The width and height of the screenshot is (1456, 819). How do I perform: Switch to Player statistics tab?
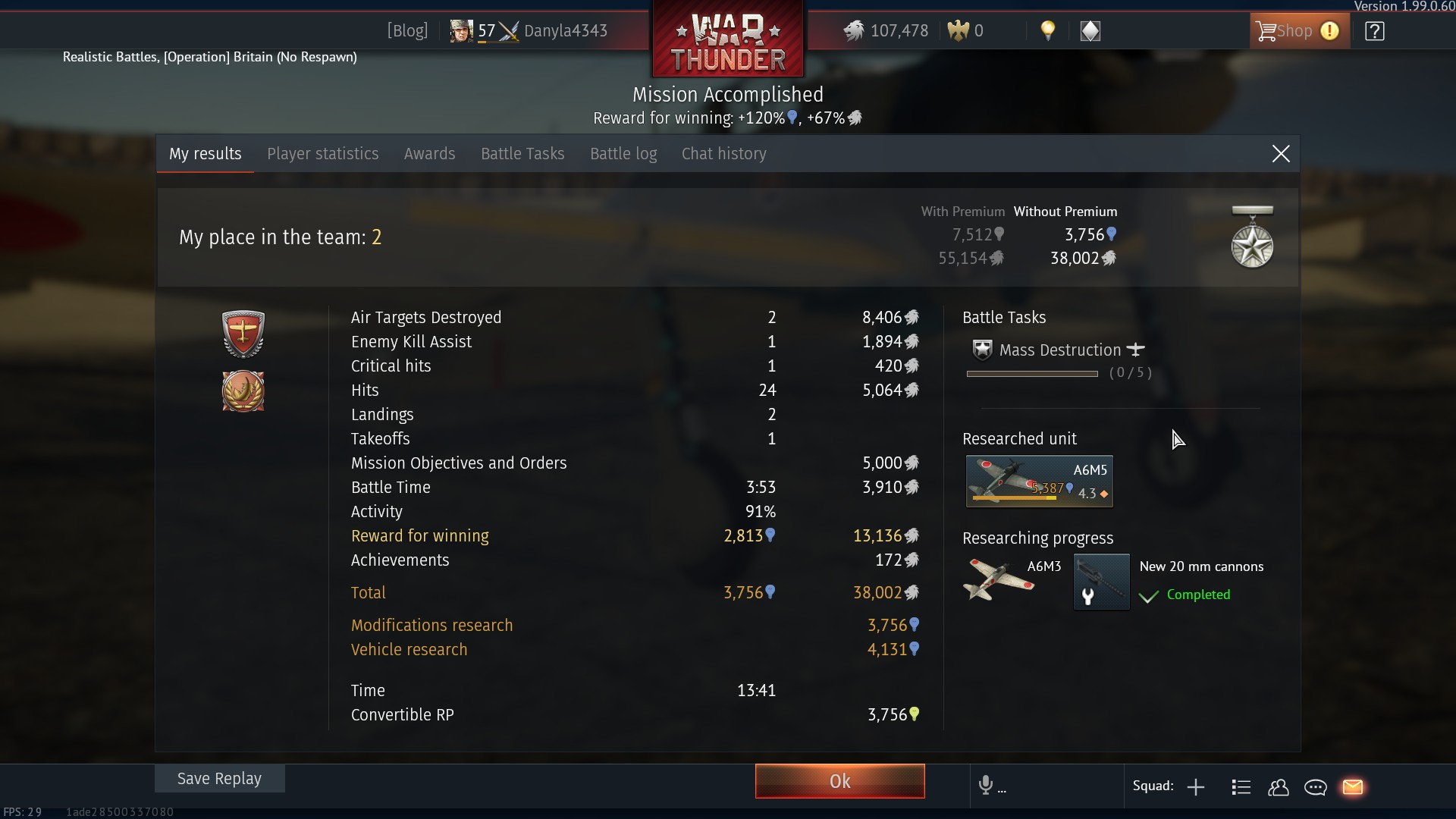(322, 154)
